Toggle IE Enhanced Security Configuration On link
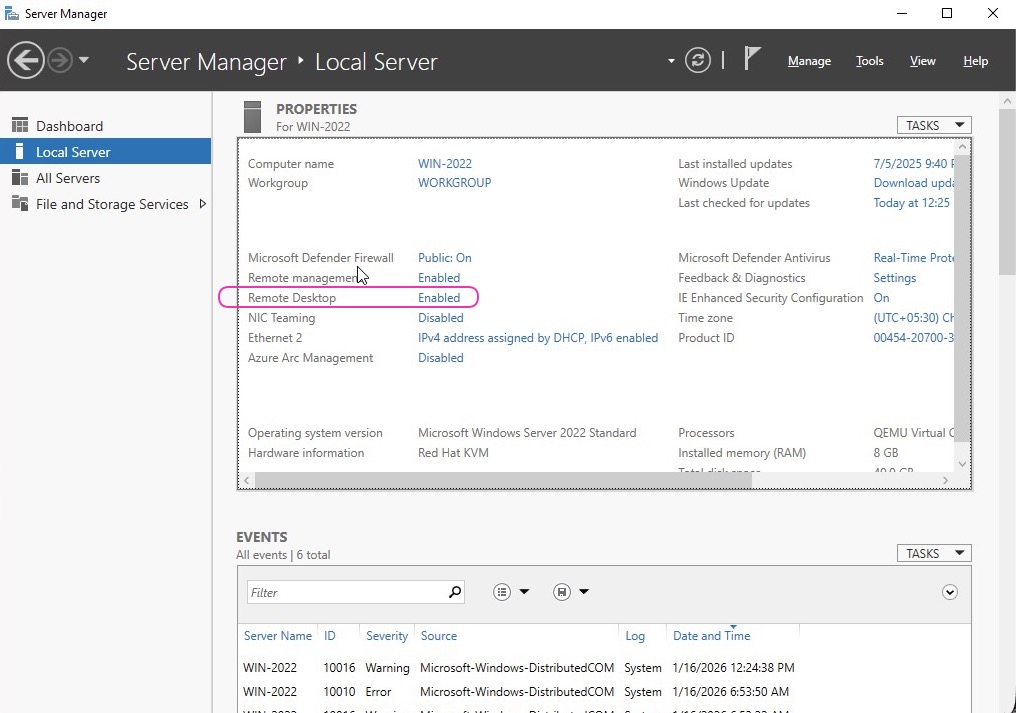The height and width of the screenshot is (713, 1016). pyautogui.click(x=881, y=298)
